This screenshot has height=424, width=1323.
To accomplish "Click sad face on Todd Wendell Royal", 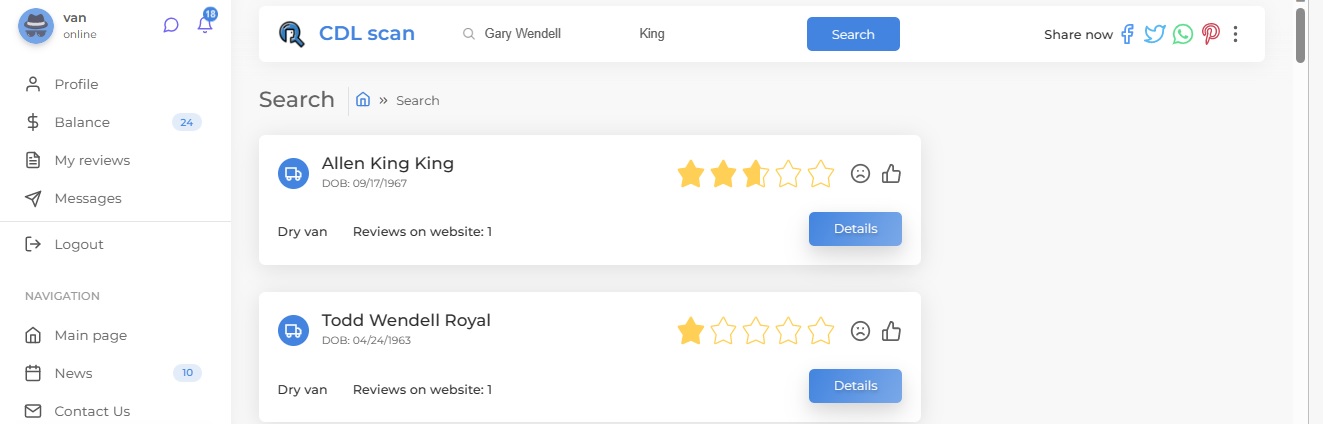I will (860, 331).
